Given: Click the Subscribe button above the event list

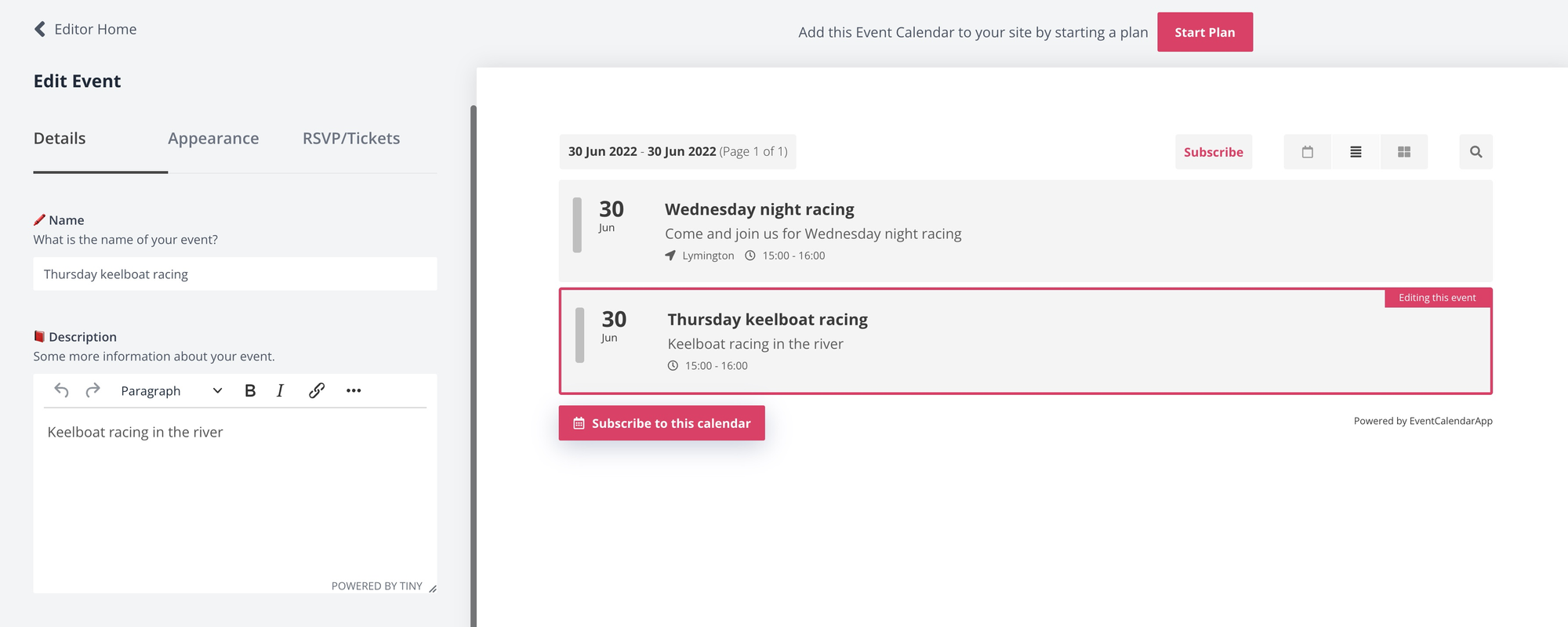Looking at the screenshot, I should (x=1213, y=152).
